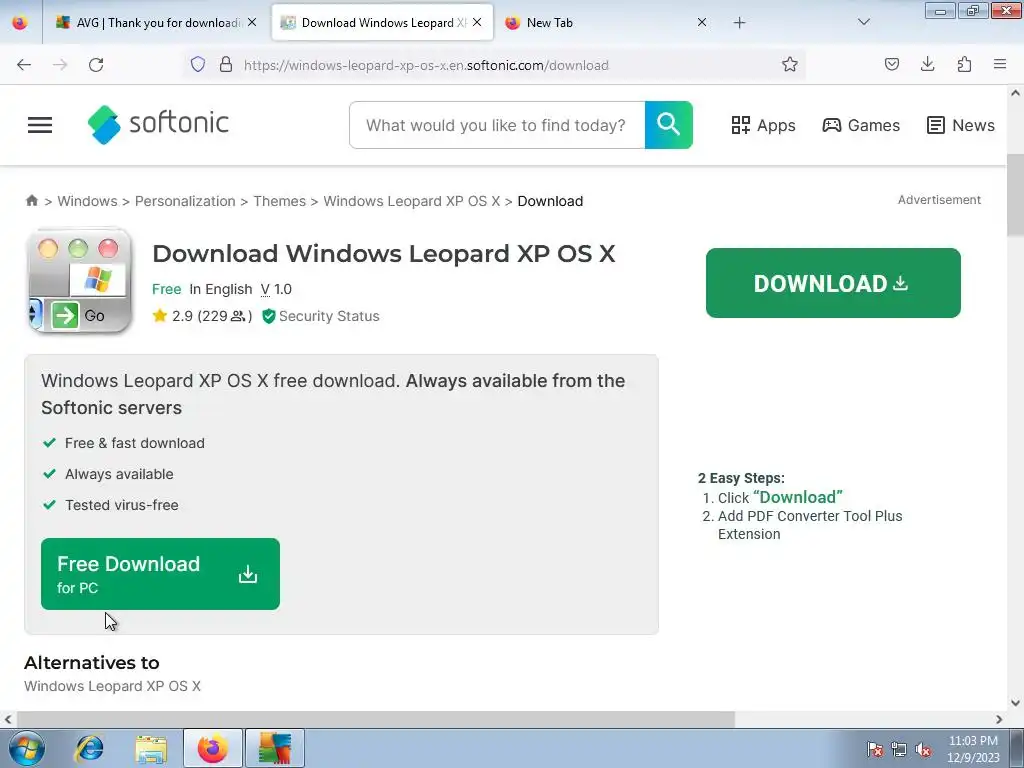Open Windows Explorer from the taskbar

[x=151, y=748]
